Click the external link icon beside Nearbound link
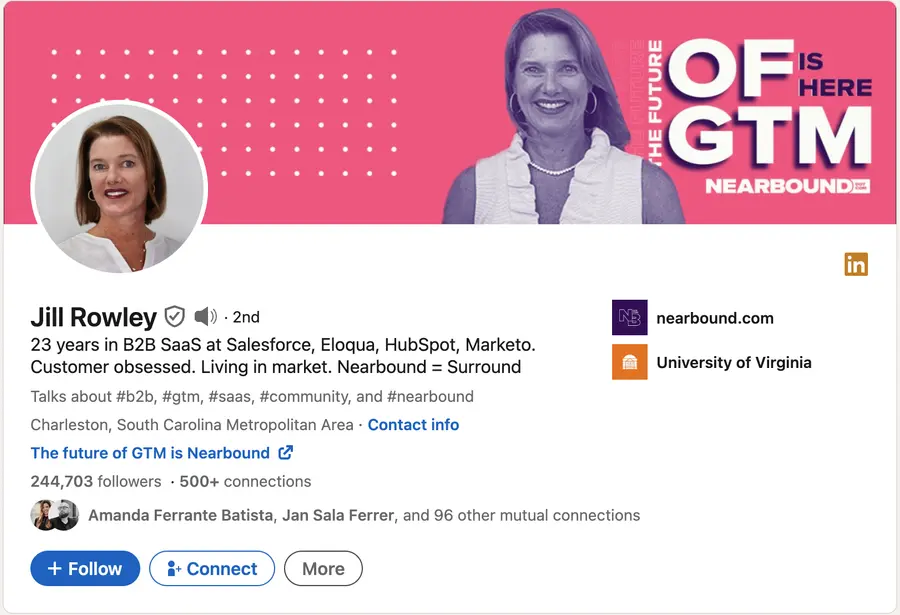Screen dimensions: 900x615 point(285,452)
